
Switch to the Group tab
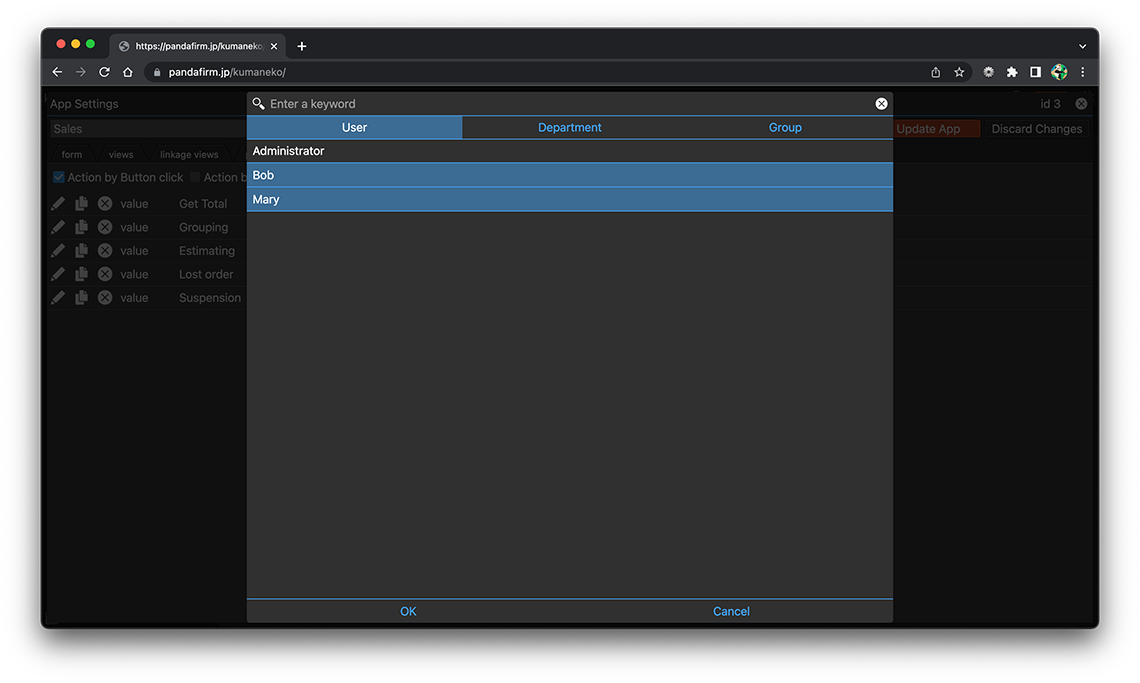coord(785,127)
